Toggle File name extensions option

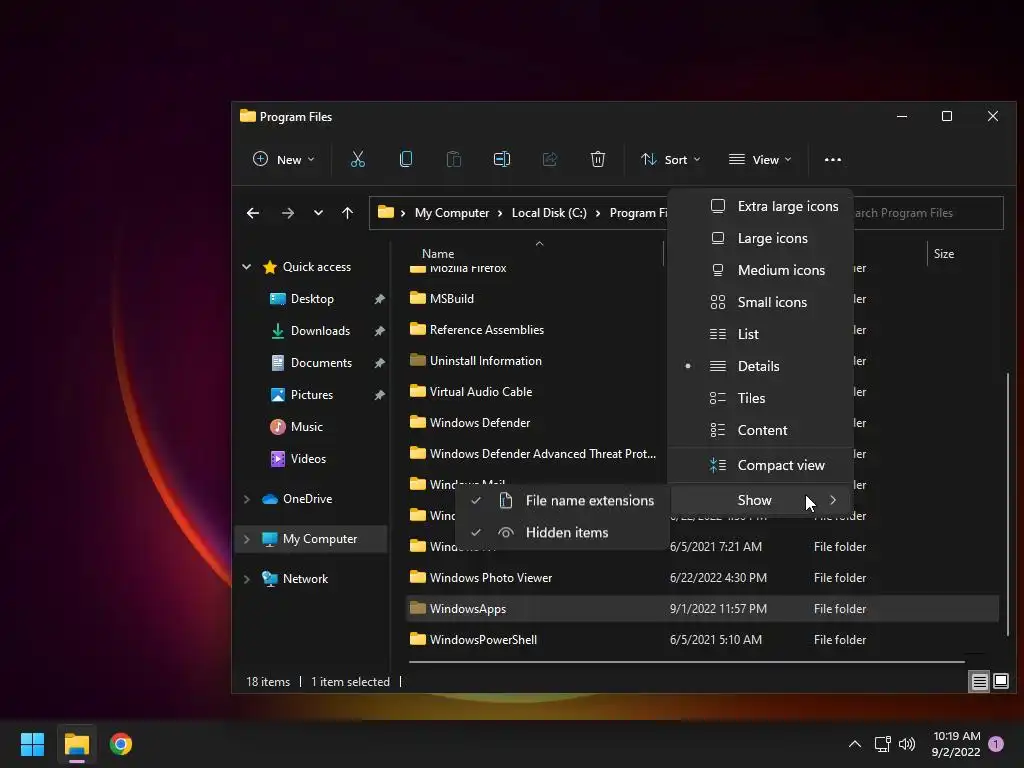pos(563,501)
